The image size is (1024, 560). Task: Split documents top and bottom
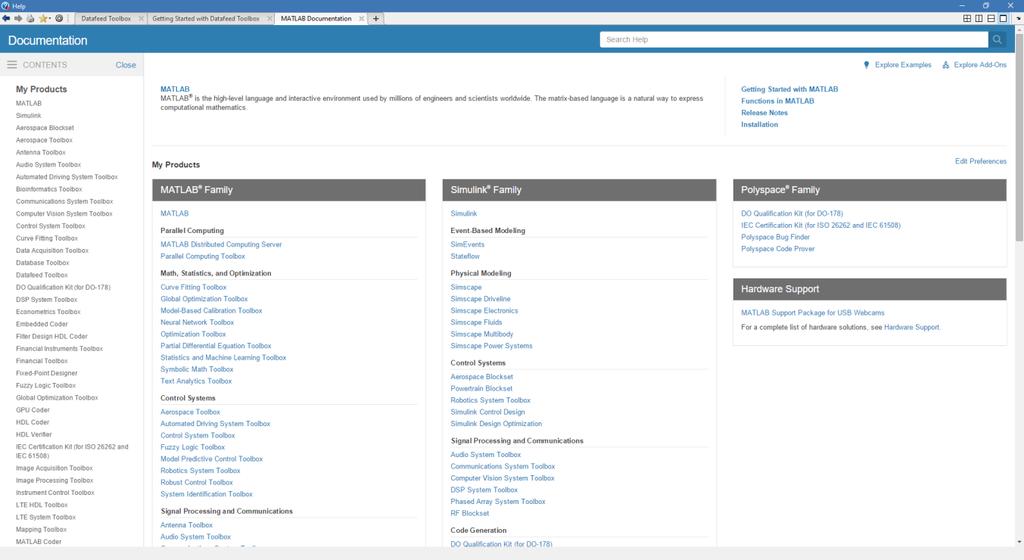(x=991, y=18)
